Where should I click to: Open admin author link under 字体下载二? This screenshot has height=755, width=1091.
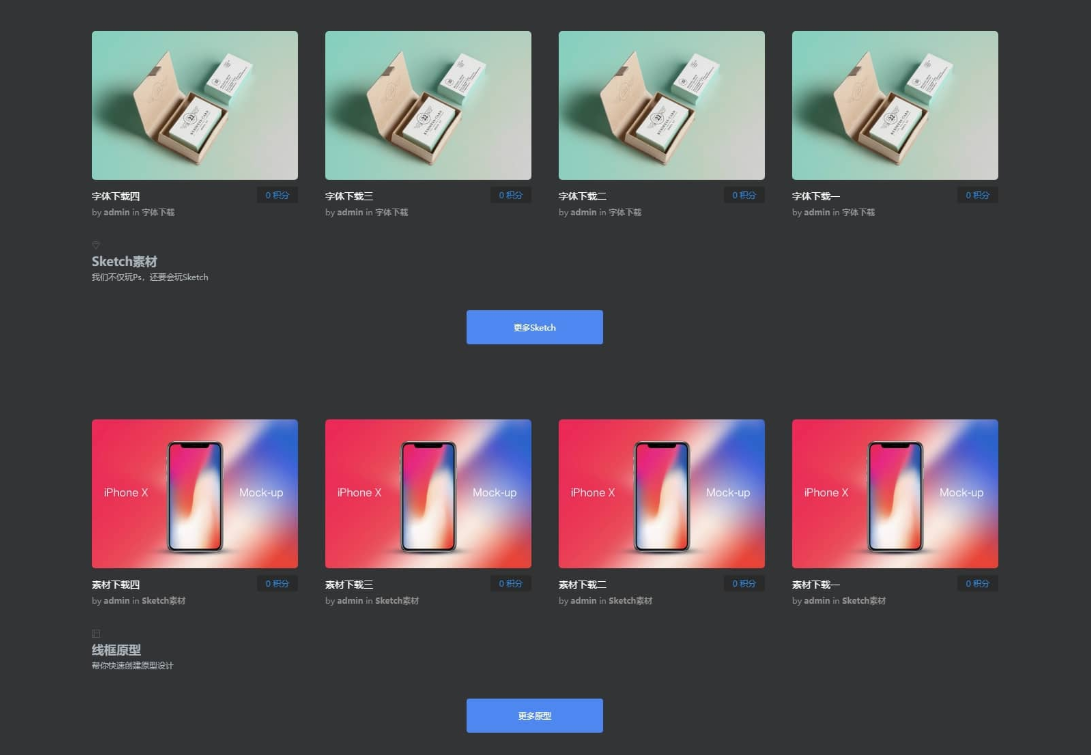click(x=583, y=212)
